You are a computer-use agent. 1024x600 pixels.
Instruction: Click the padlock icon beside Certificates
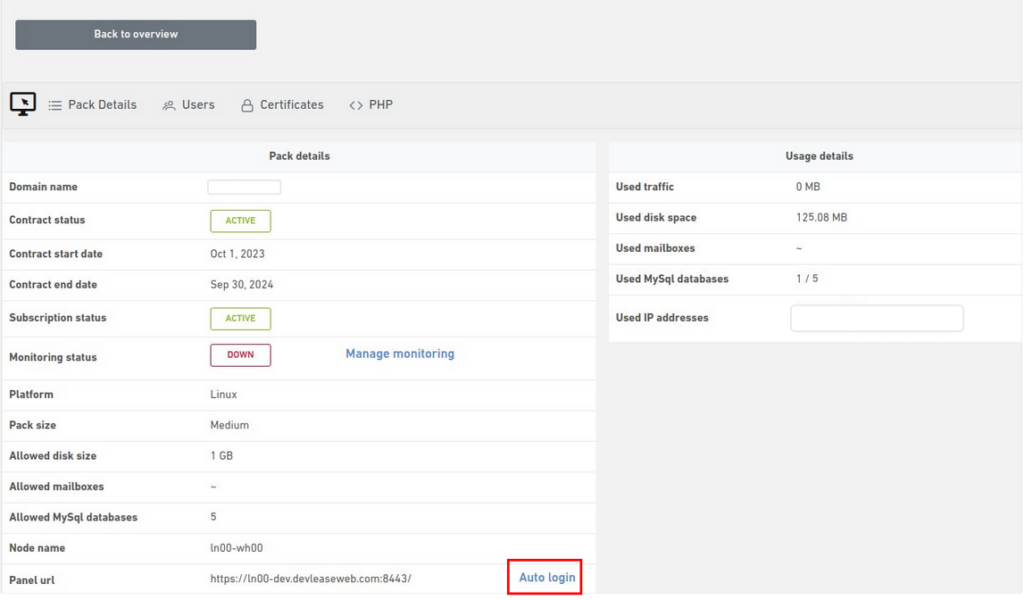click(247, 105)
